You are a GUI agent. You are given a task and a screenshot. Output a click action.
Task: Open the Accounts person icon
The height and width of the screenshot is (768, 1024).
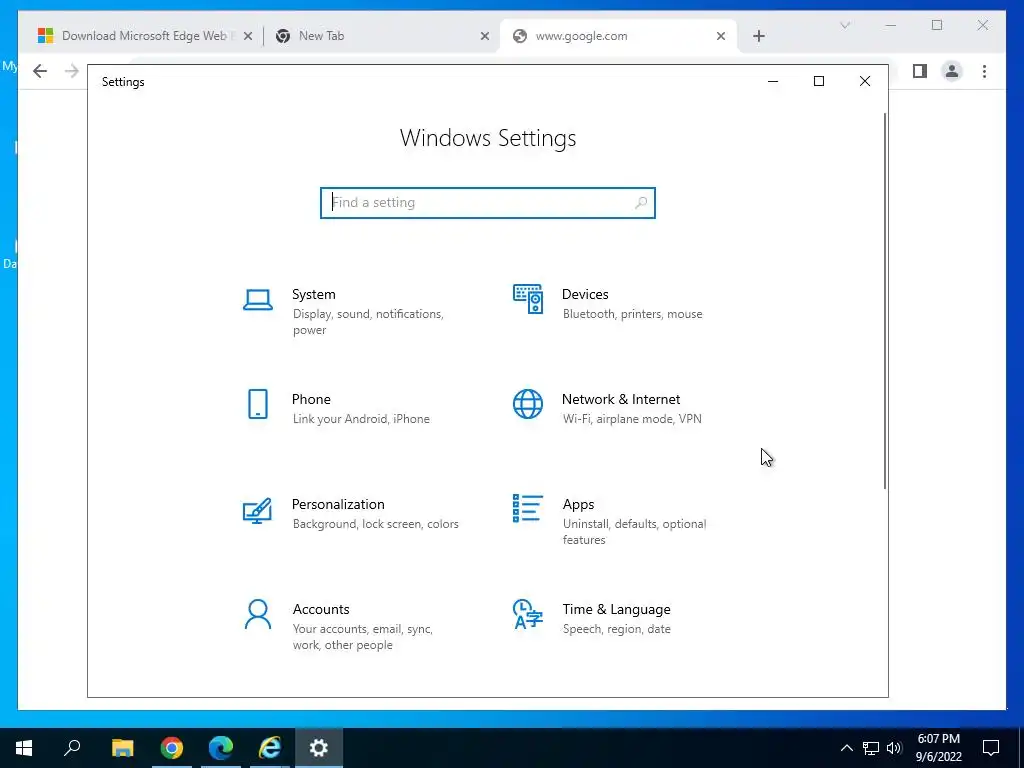pos(258,615)
